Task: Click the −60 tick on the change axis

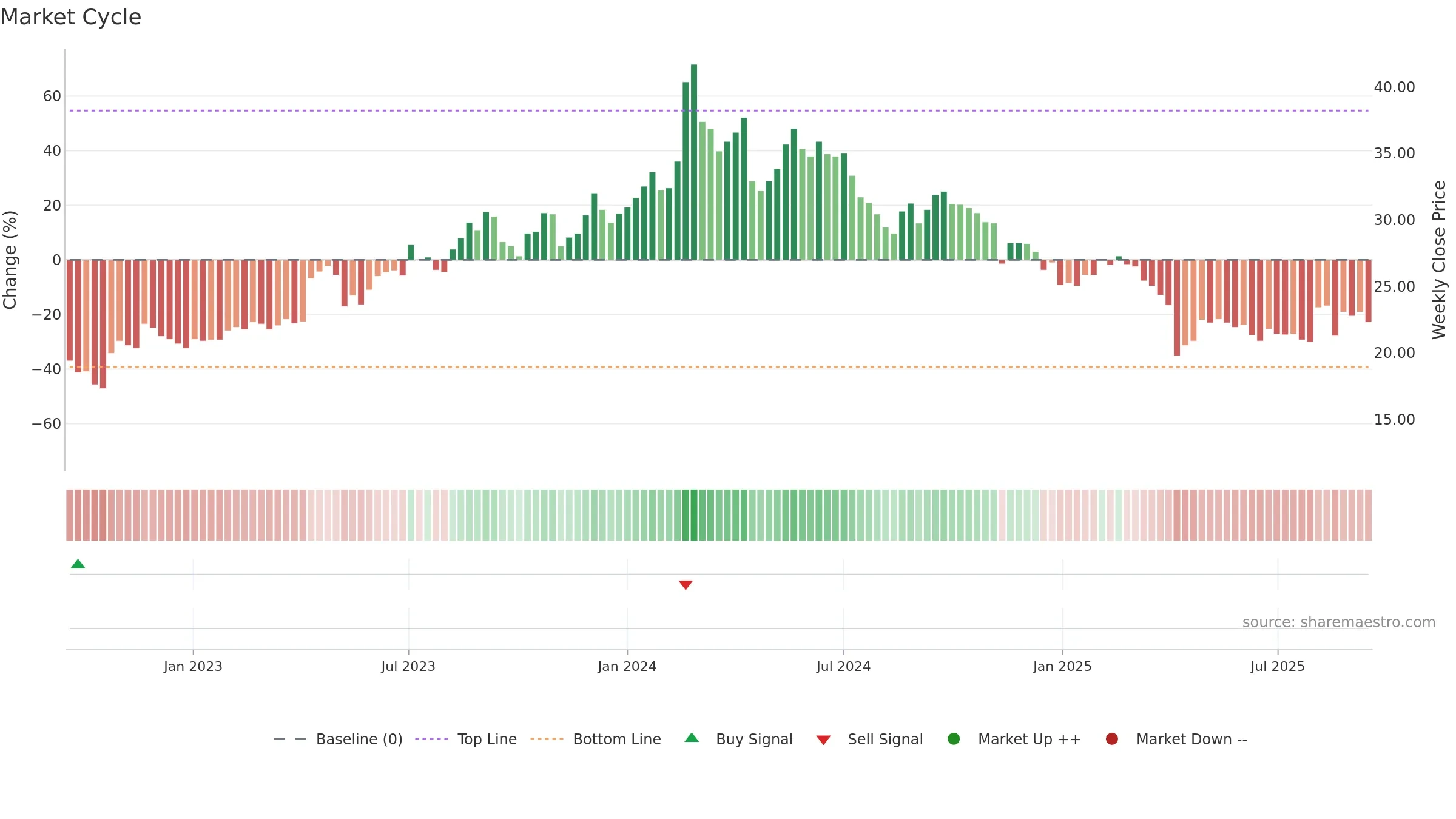Action: pos(47,424)
